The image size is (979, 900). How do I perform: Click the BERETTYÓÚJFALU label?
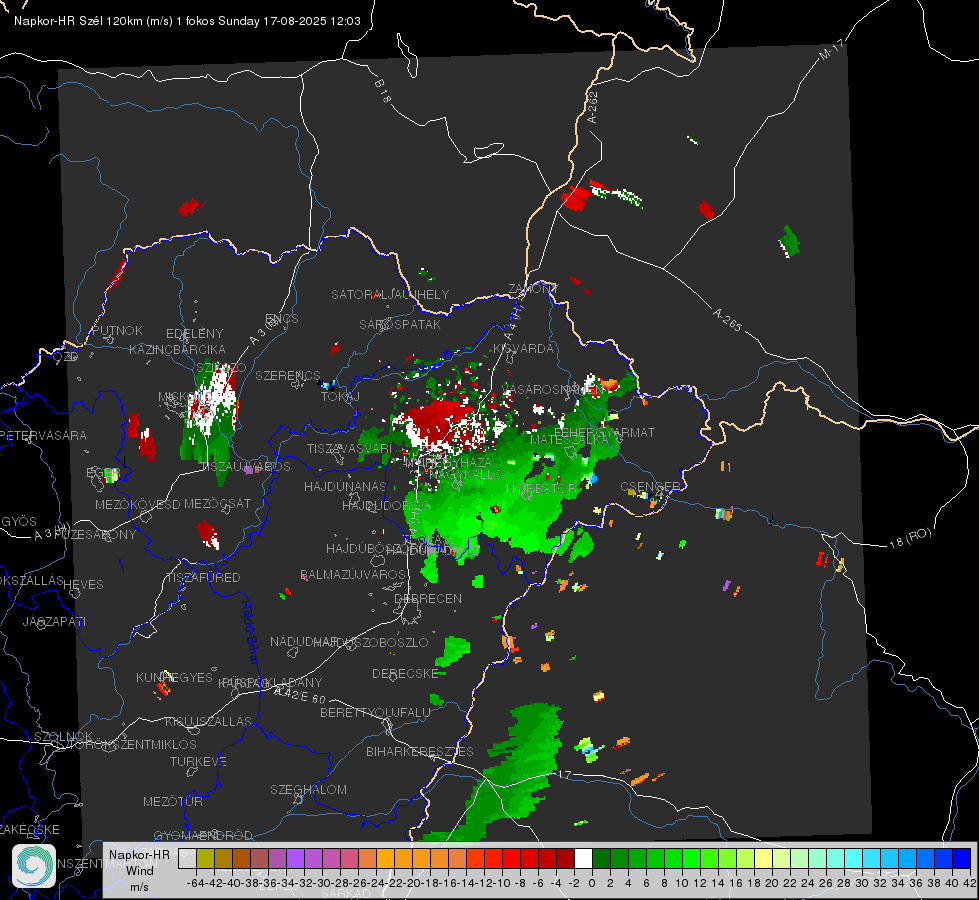pyautogui.click(x=375, y=712)
